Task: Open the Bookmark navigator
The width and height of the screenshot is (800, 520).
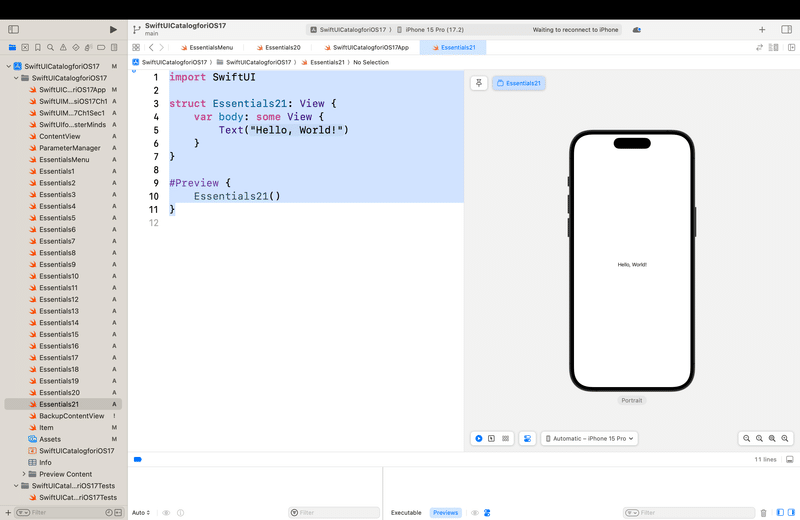Action: [x=38, y=47]
